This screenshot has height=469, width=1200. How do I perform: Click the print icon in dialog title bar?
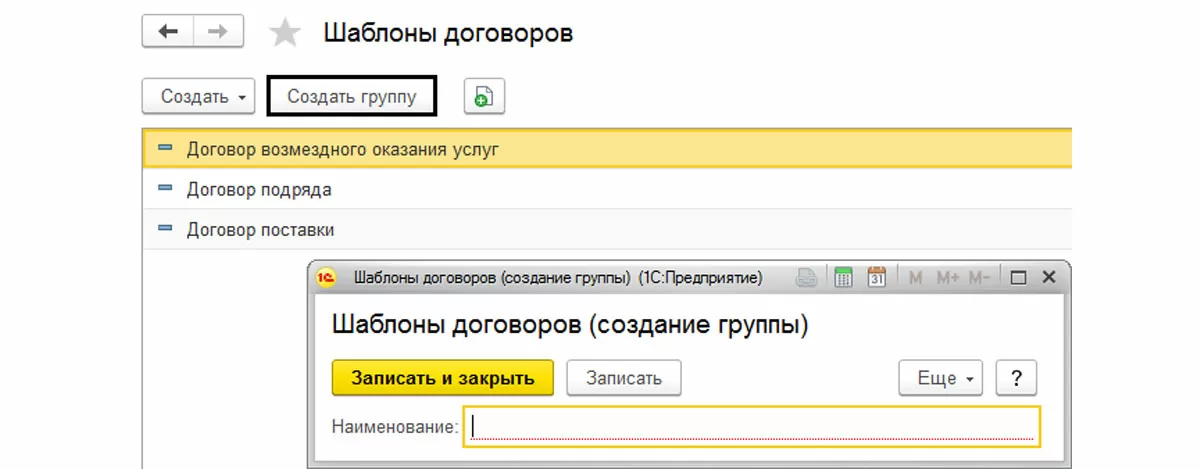point(807,278)
